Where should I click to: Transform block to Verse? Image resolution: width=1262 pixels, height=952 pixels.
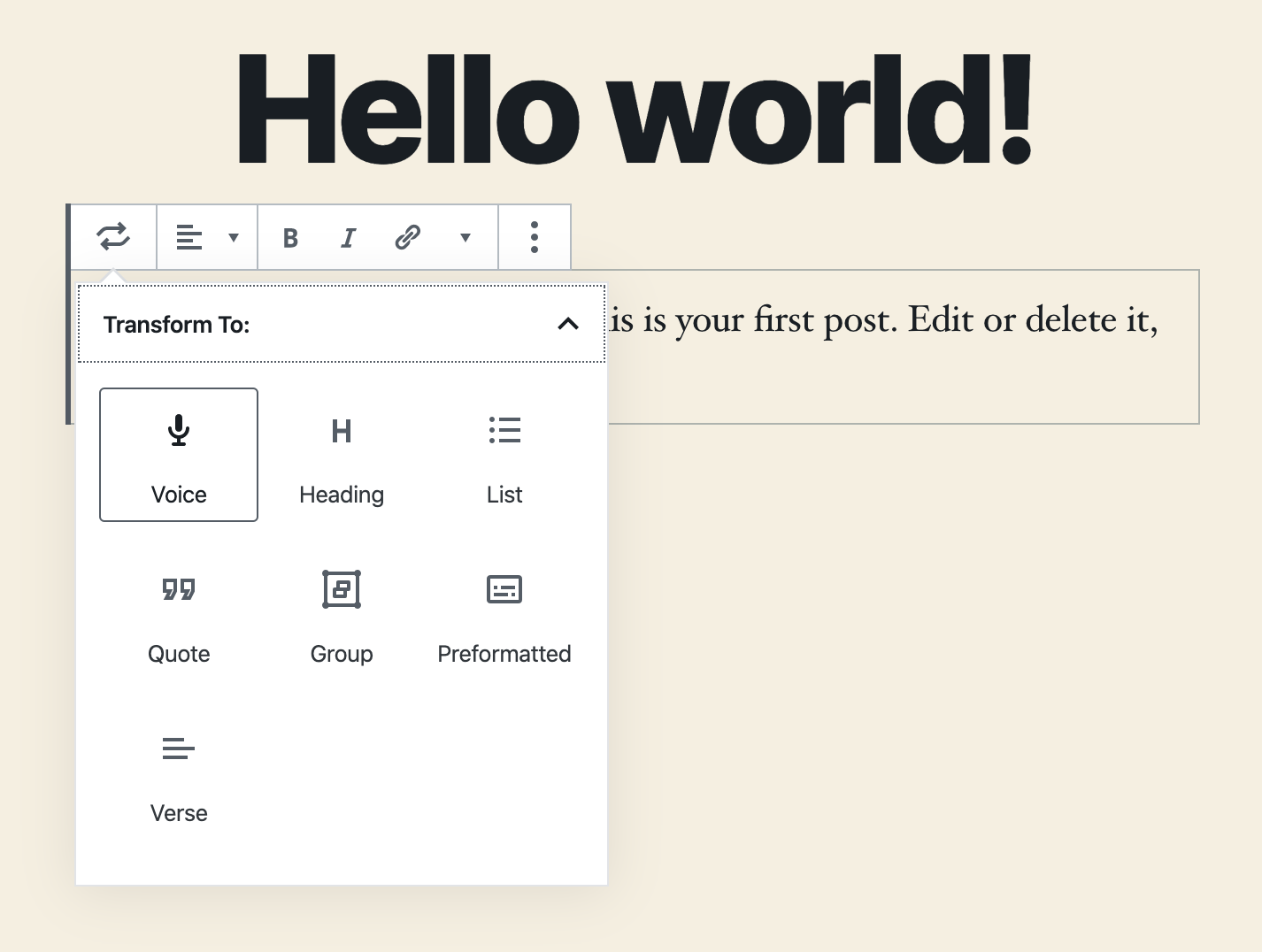[x=179, y=773]
